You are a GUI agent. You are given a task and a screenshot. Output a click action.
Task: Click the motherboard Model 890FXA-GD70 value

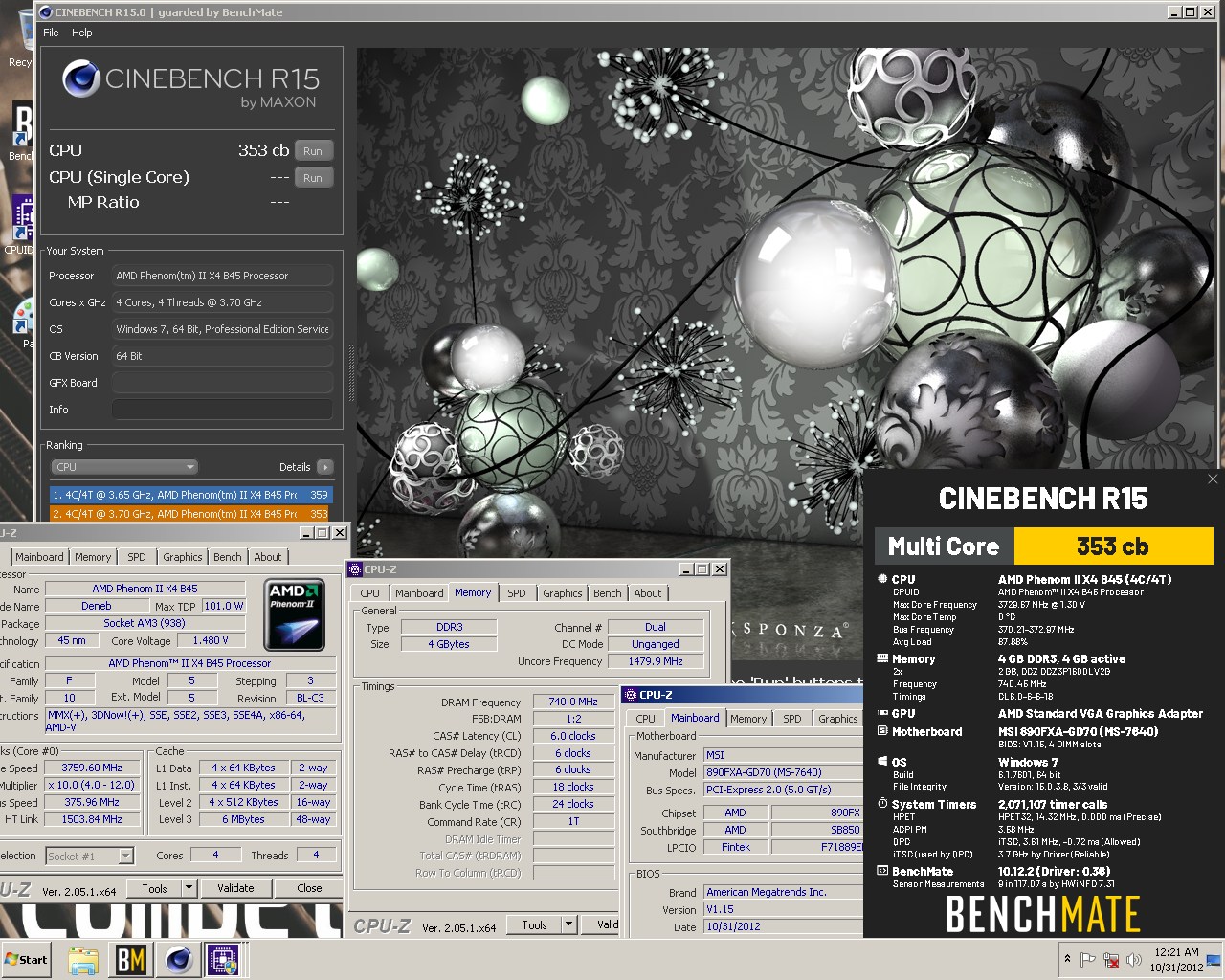tap(783, 772)
